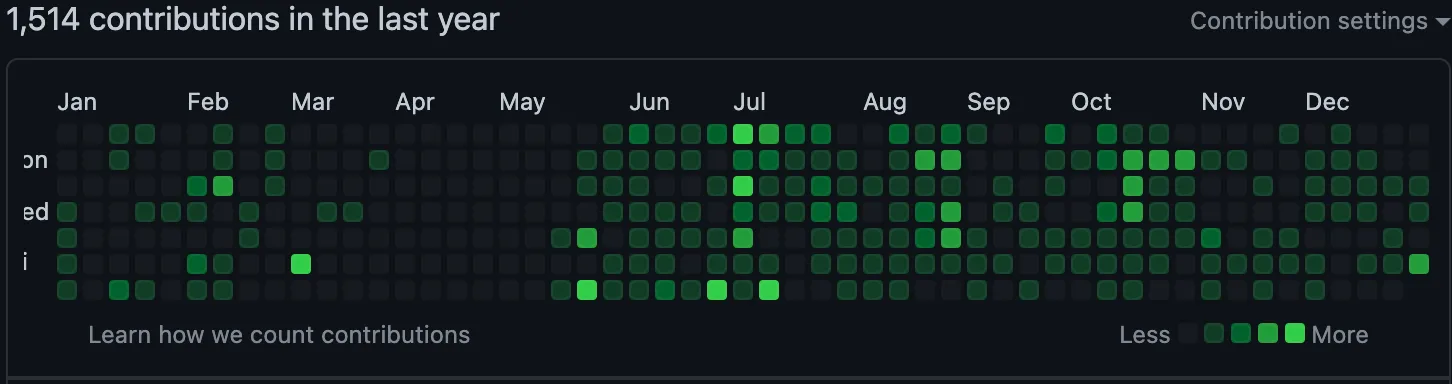Image resolution: width=1452 pixels, height=384 pixels.
Task: Select the bright Wednesday cell in August
Action: 951,212
